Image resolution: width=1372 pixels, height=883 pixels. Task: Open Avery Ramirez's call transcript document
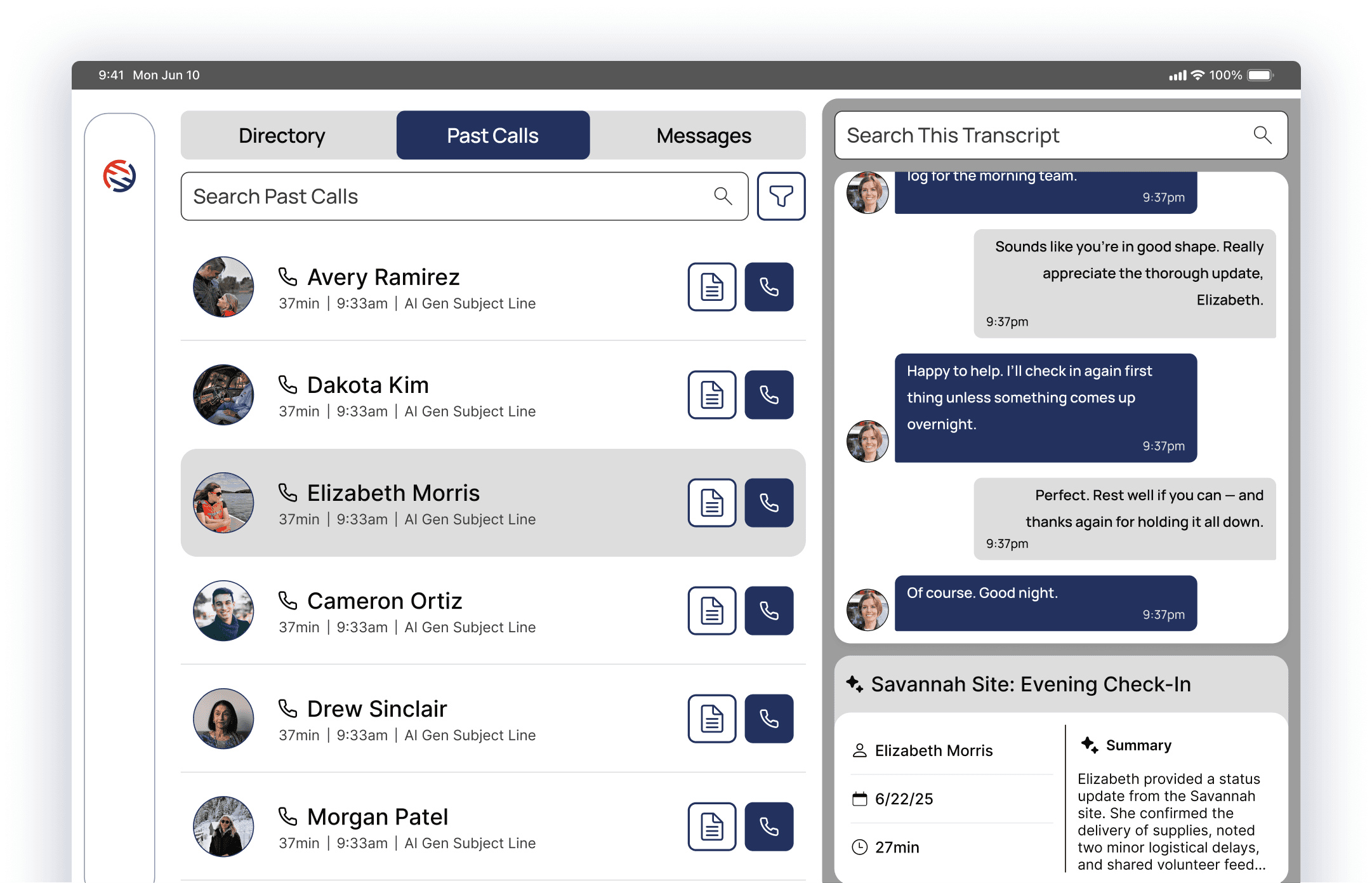711,287
